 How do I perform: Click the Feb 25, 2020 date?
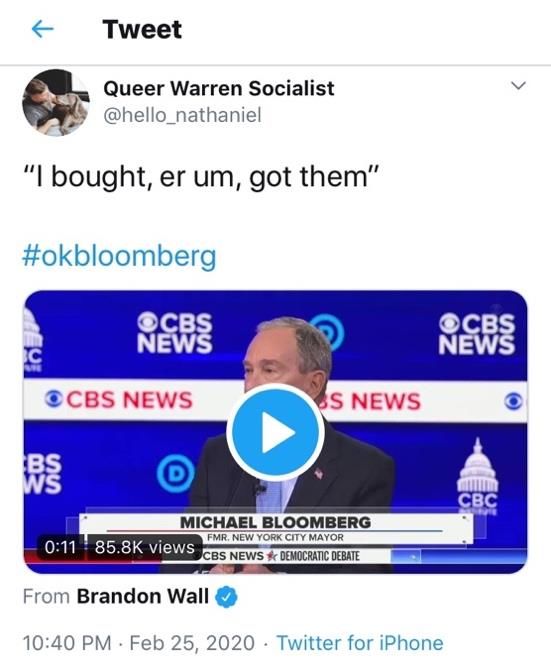192,643
